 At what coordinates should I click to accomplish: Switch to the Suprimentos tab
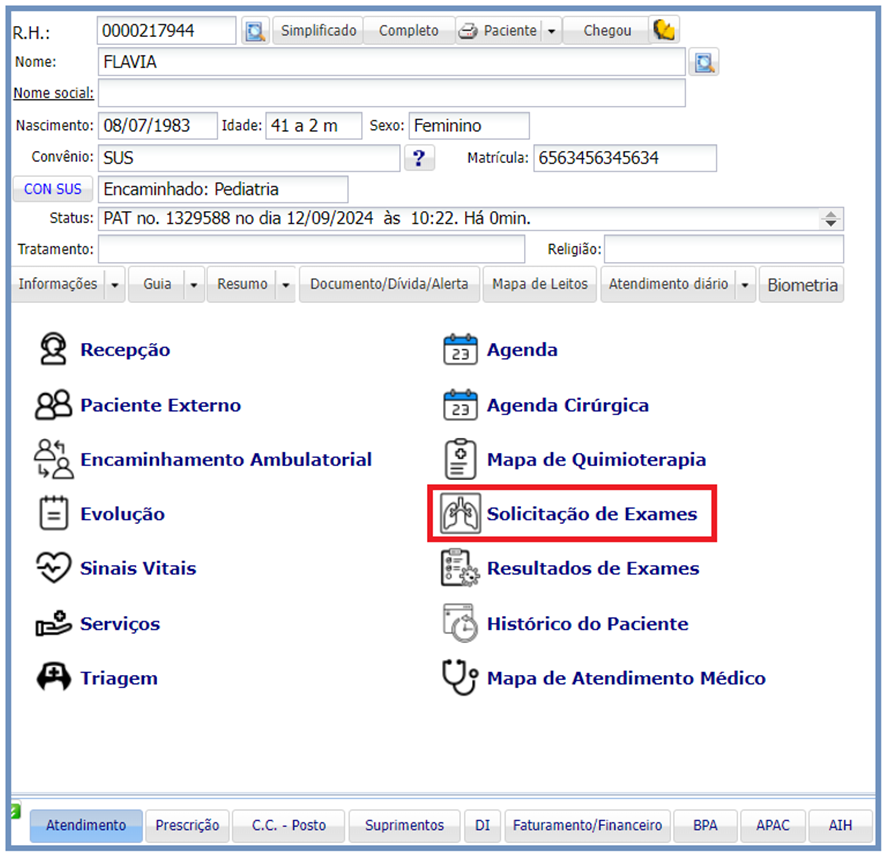coord(404,825)
